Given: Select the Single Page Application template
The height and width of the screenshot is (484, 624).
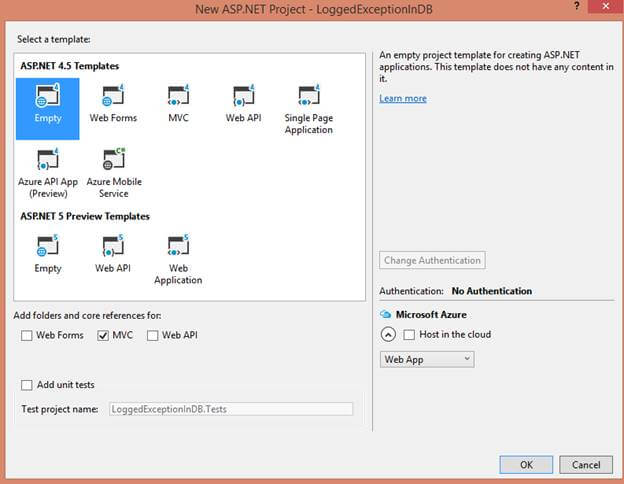Looking at the screenshot, I should click(309, 109).
